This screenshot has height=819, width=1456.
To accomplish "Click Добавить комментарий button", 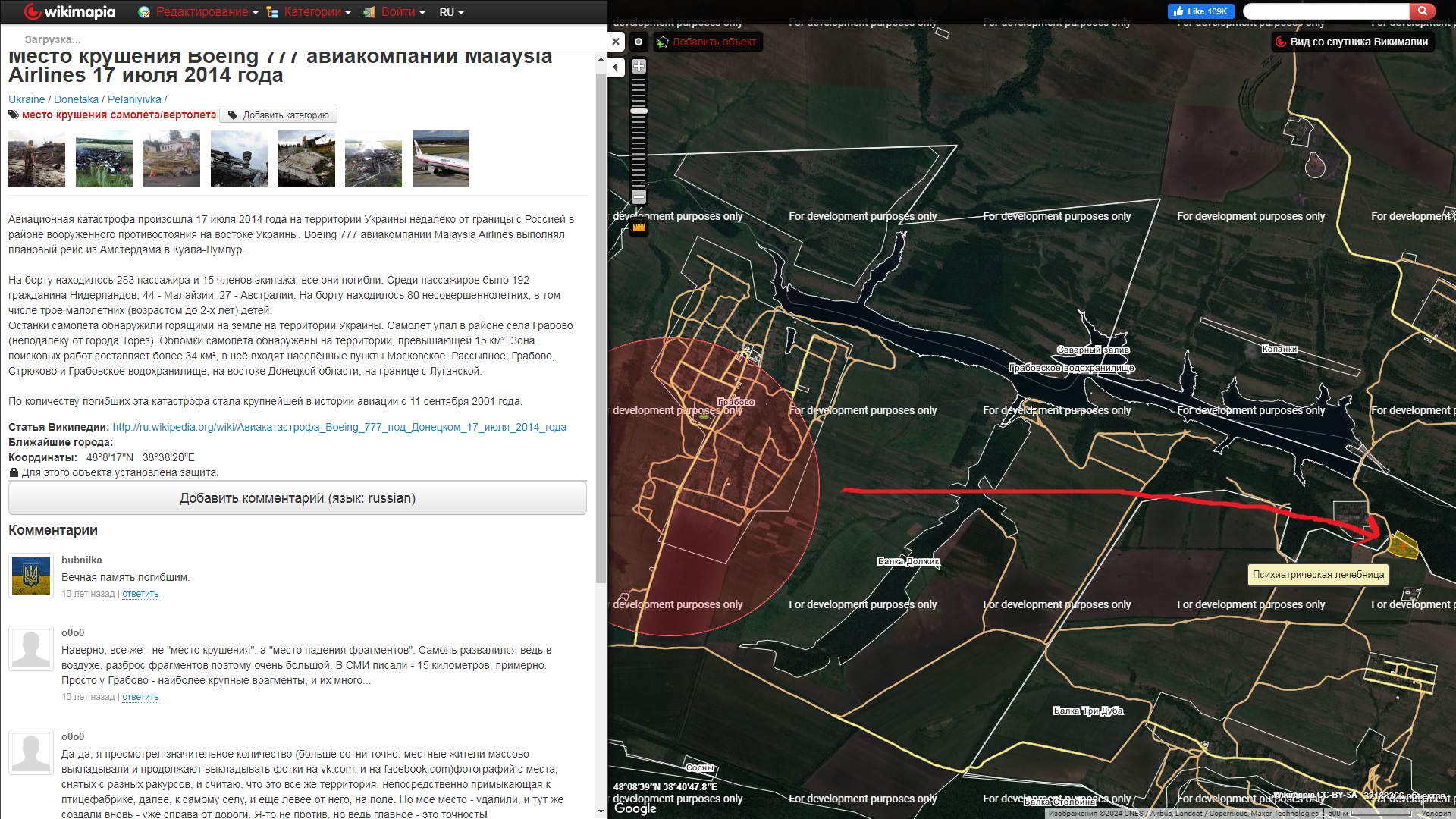I will (x=297, y=498).
